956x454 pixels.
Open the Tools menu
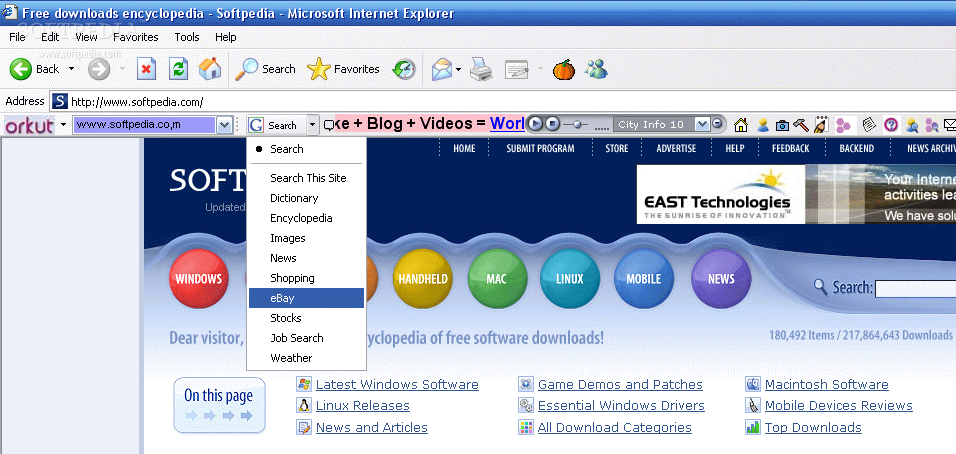[x=187, y=37]
